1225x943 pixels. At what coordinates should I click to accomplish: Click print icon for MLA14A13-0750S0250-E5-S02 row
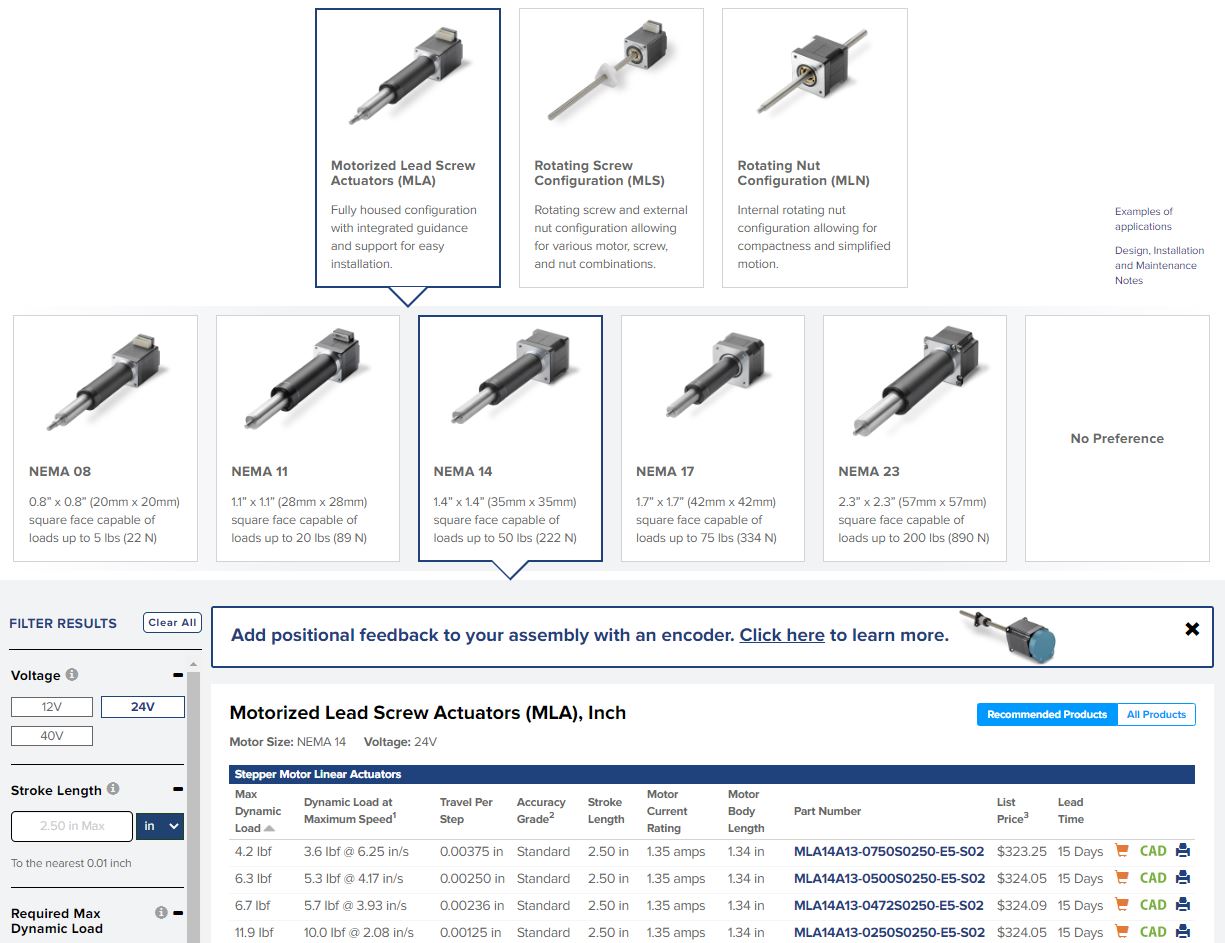click(x=1183, y=851)
